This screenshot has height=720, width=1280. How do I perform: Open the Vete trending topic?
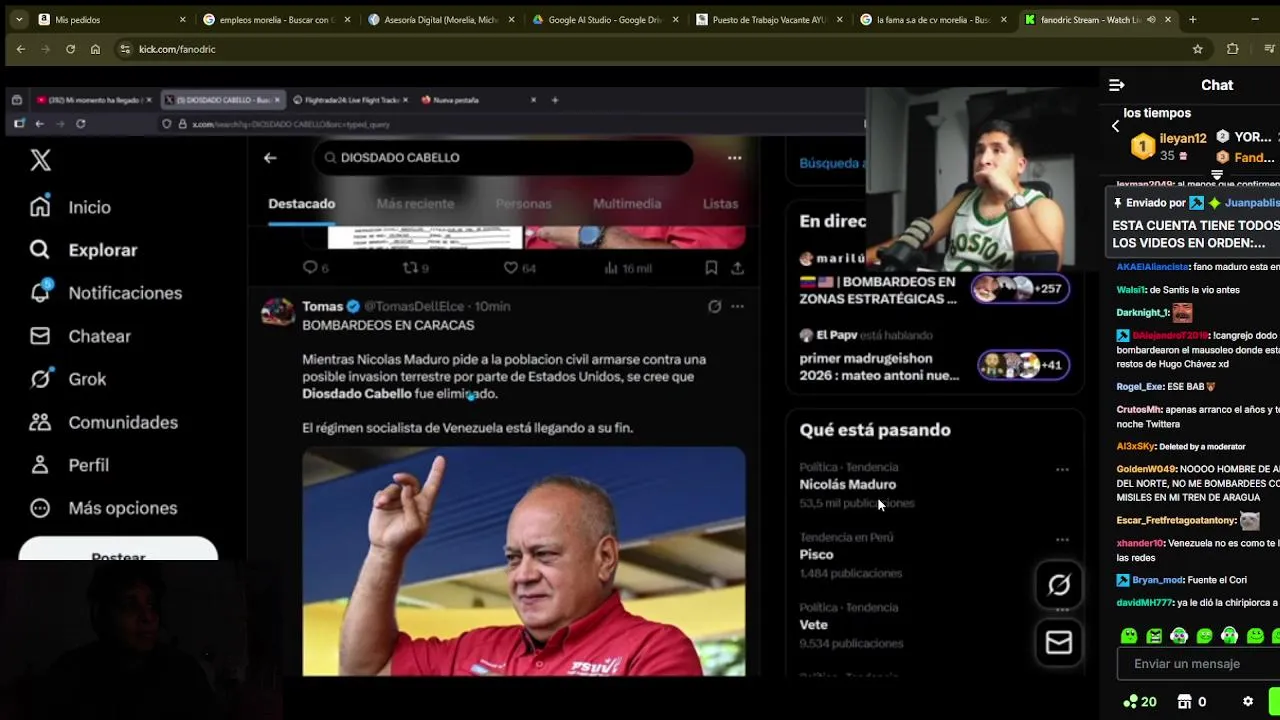pos(813,624)
